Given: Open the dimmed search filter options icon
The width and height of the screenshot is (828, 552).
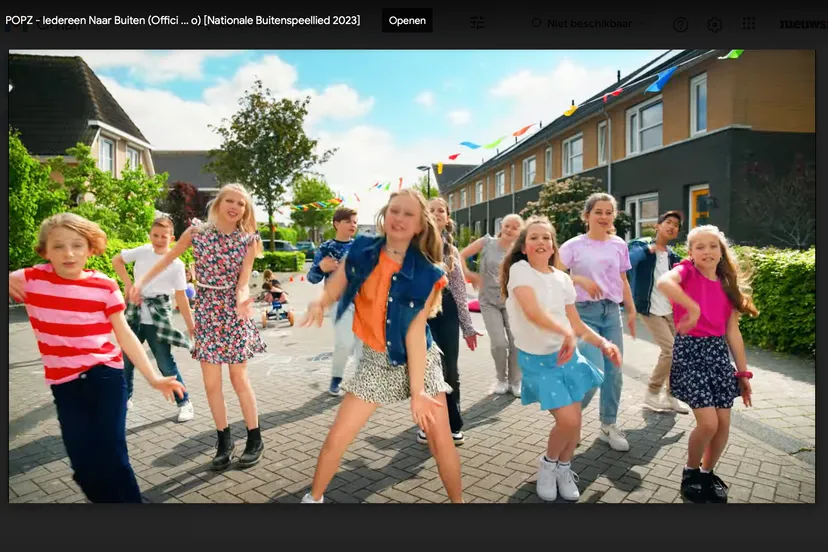Looking at the screenshot, I should click(x=478, y=23).
